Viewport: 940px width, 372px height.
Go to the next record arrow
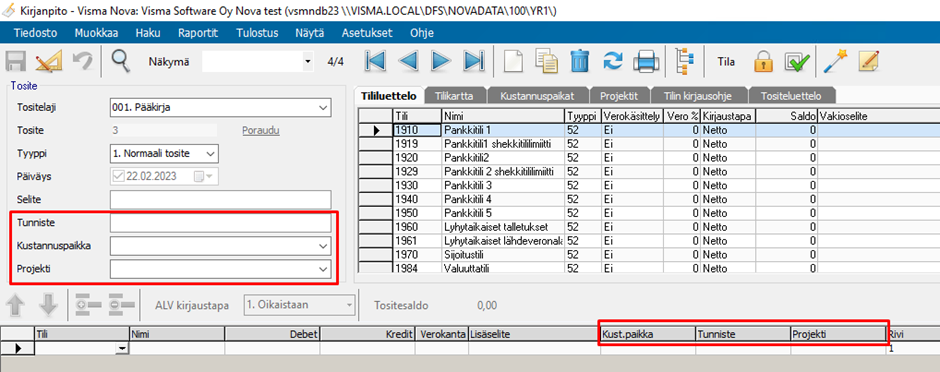coord(441,61)
